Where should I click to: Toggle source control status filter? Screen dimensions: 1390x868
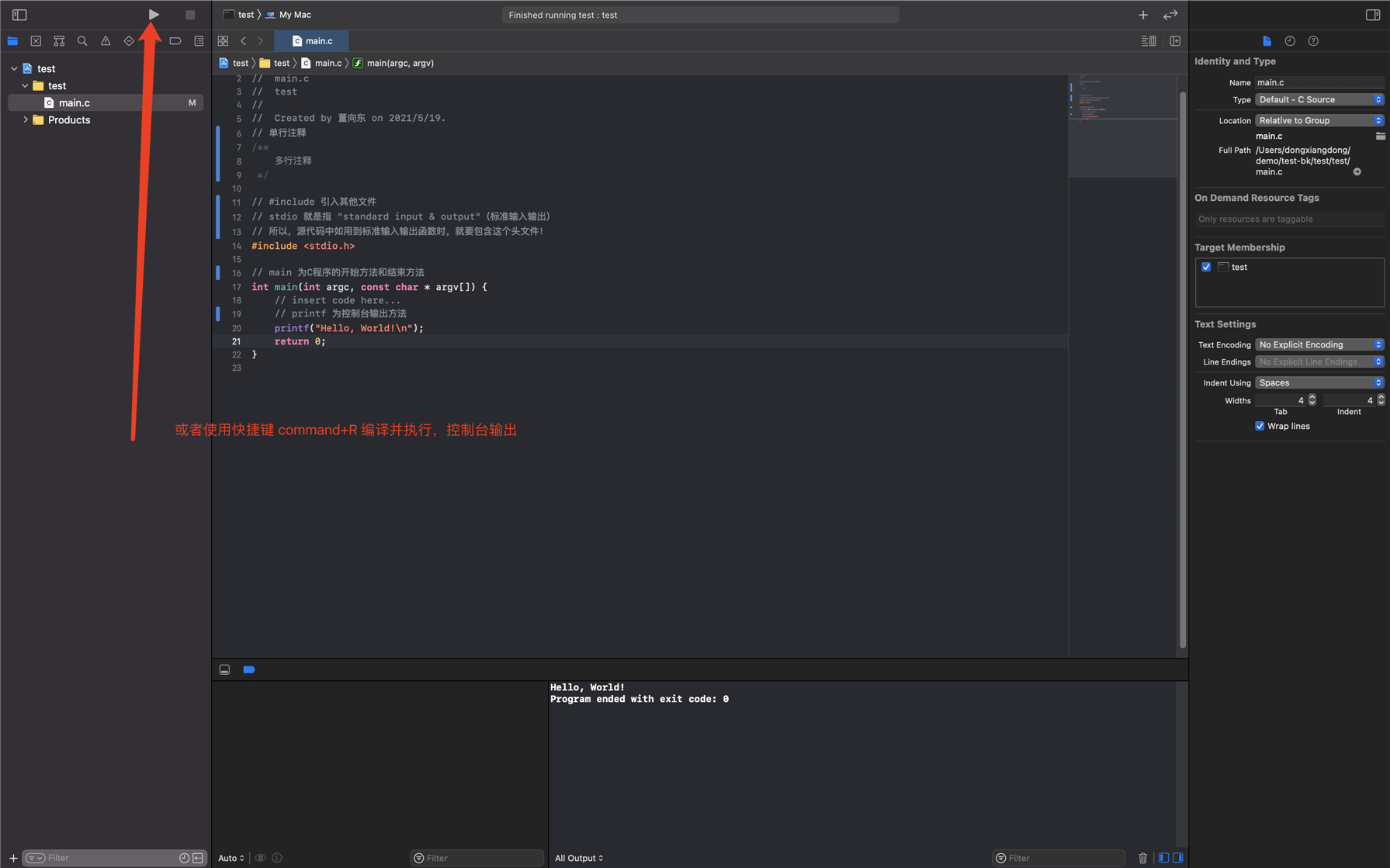pyautogui.click(x=198, y=858)
